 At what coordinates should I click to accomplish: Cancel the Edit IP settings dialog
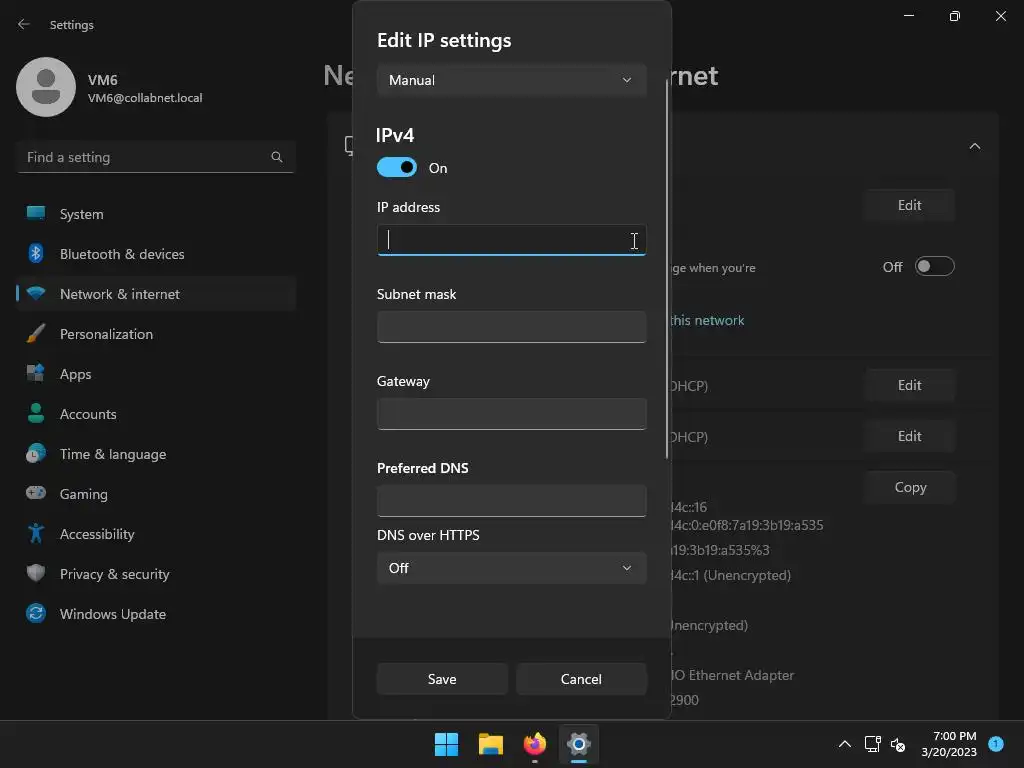pyautogui.click(x=581, y=679)
